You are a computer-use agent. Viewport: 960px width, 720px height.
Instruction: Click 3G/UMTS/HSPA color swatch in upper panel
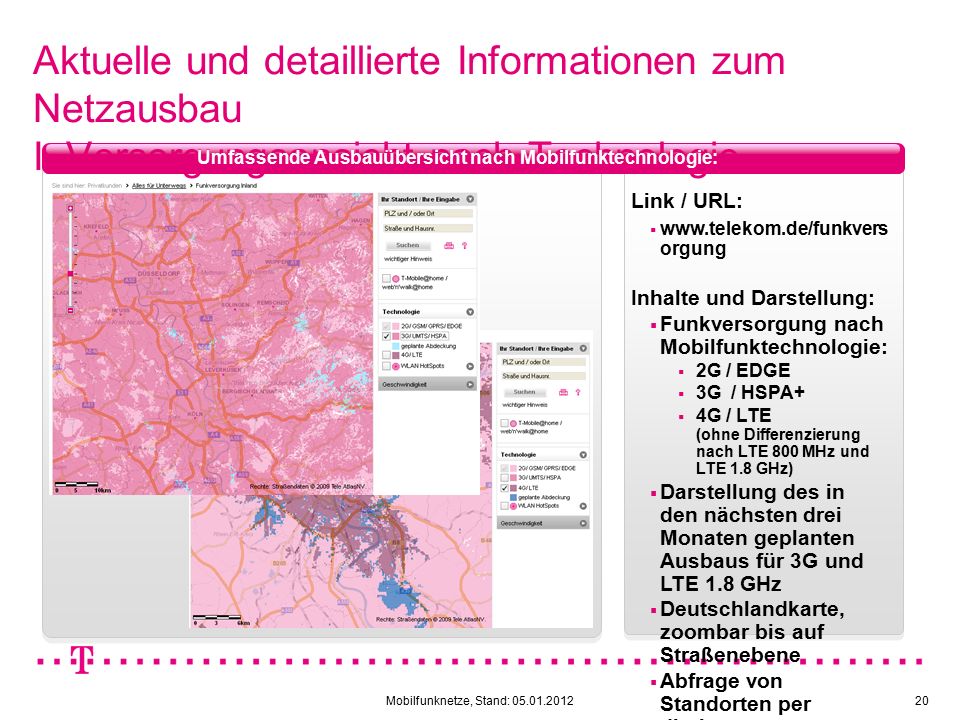[396, 336]
